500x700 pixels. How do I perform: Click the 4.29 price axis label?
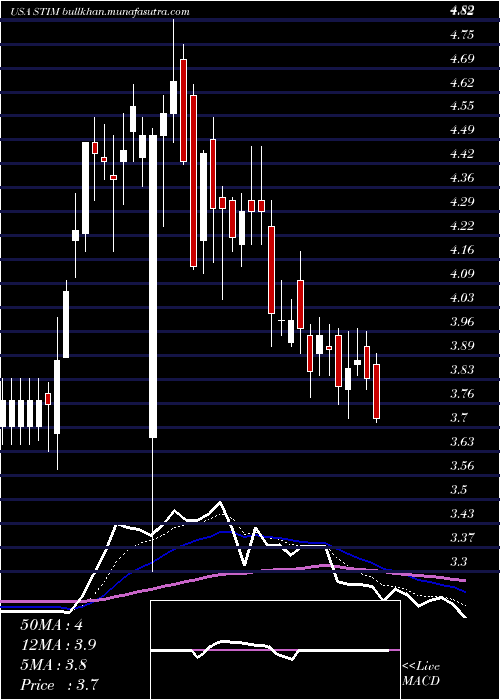[462, 202]
